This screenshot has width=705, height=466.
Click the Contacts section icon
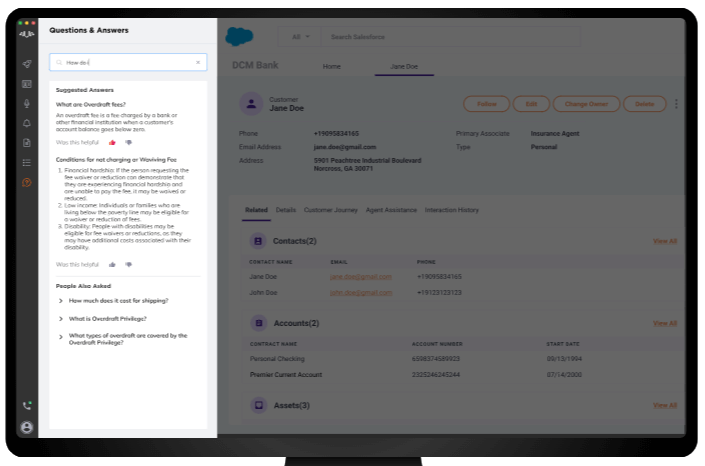(x=258, y=241)
